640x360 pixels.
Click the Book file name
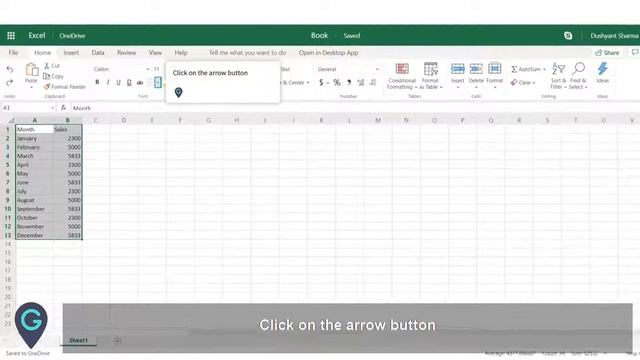point(319,36)
